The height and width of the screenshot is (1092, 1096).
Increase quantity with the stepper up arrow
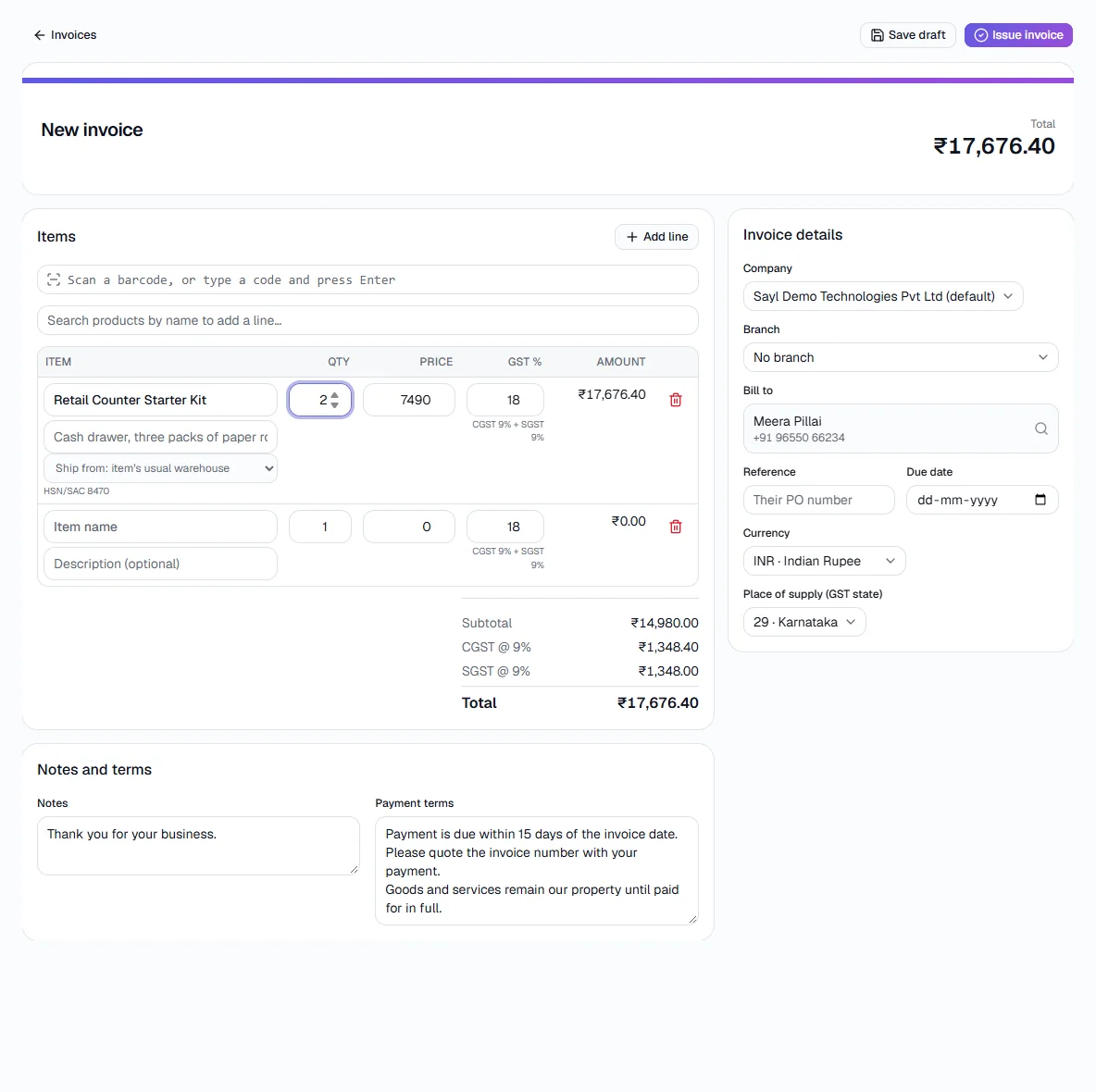(335, 395)
